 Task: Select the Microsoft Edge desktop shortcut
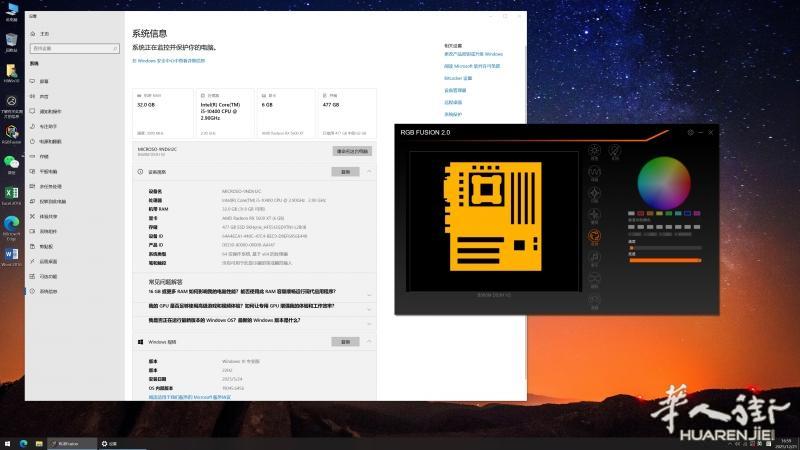[x=12, y=228]
